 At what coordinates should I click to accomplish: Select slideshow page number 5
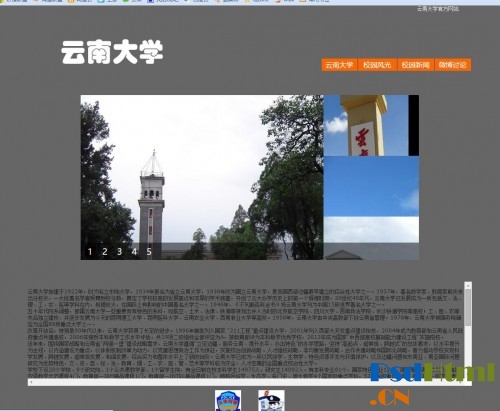(x=149, y=251)
